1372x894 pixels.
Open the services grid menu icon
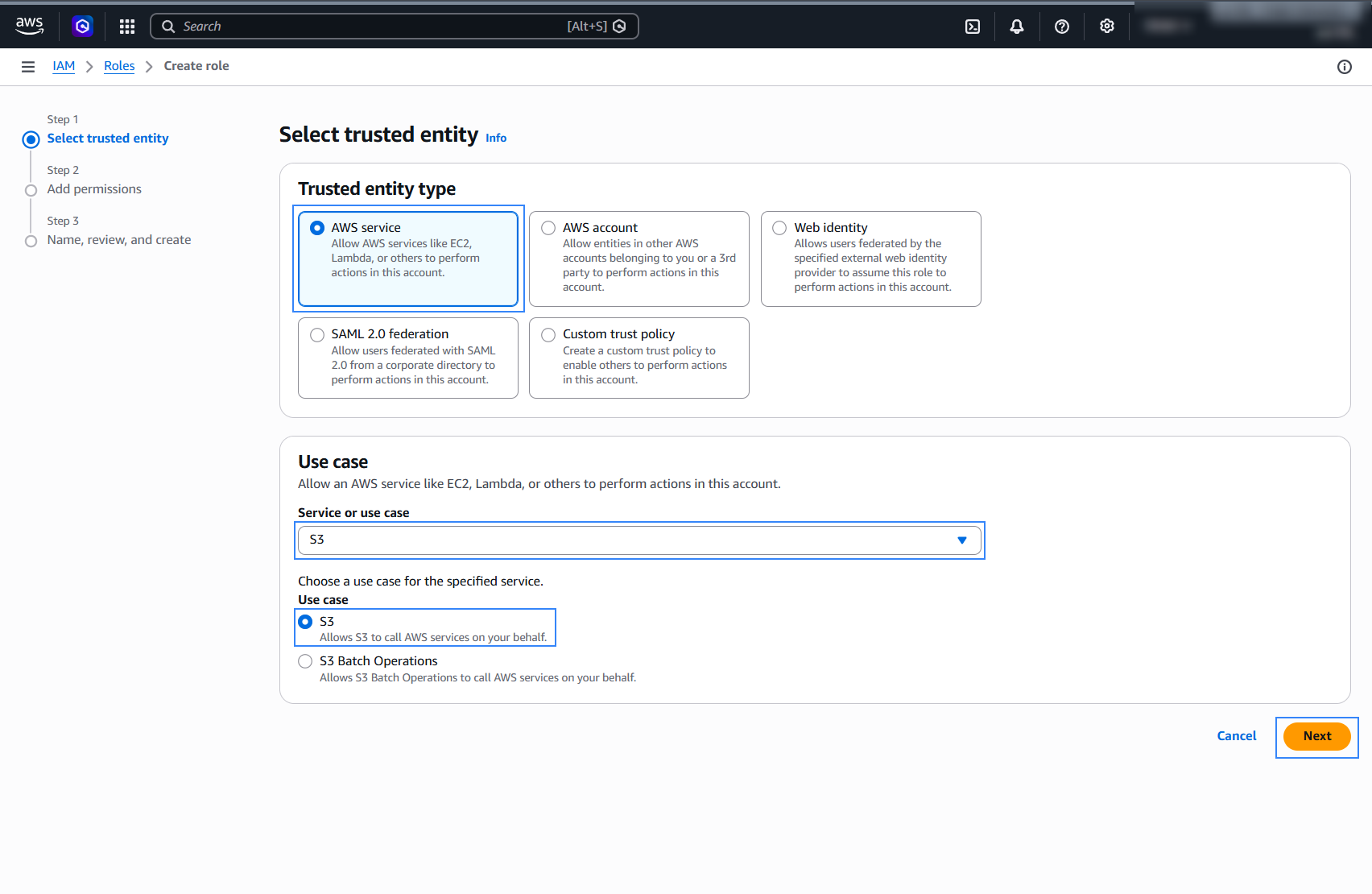click(127, 27)
